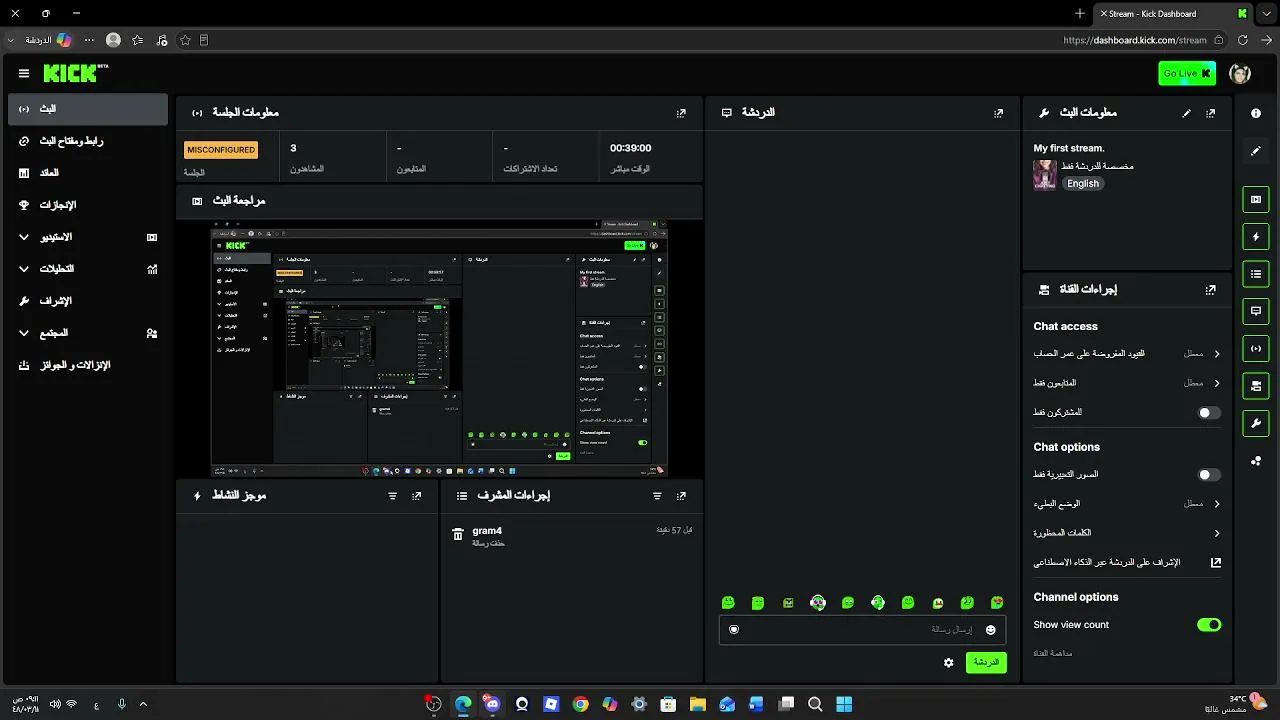Screen dimensions: 1280x720
Task: Open Discord from the Windows taskbar
Action: point(492,704)
